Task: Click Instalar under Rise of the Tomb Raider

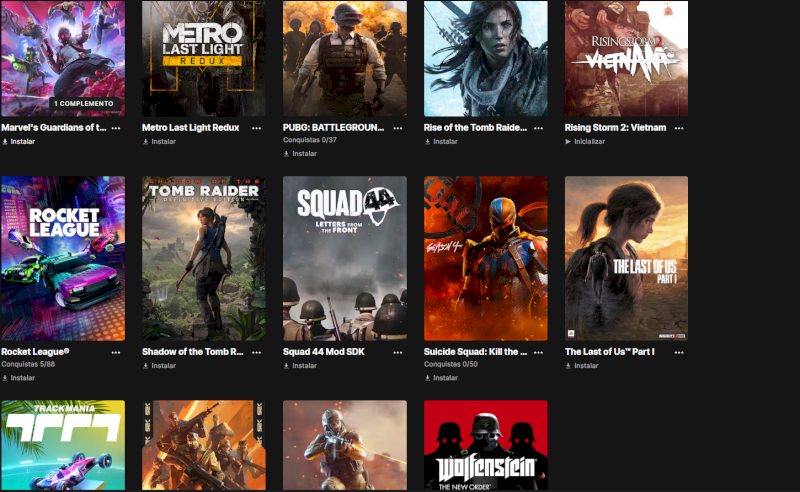Action: (x=441, y=141)
